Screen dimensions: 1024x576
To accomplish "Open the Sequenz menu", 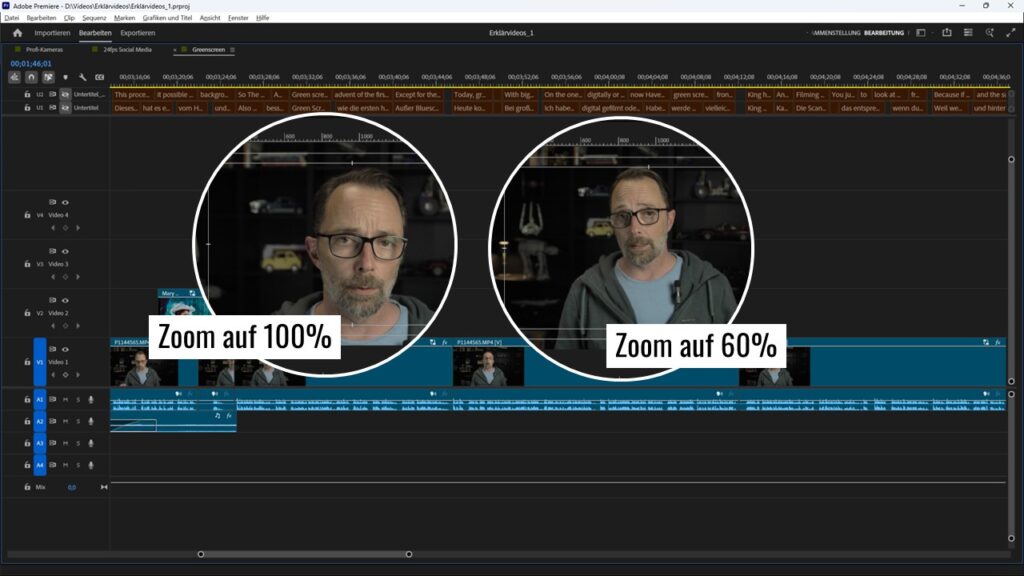I will (x=94, y=18).
